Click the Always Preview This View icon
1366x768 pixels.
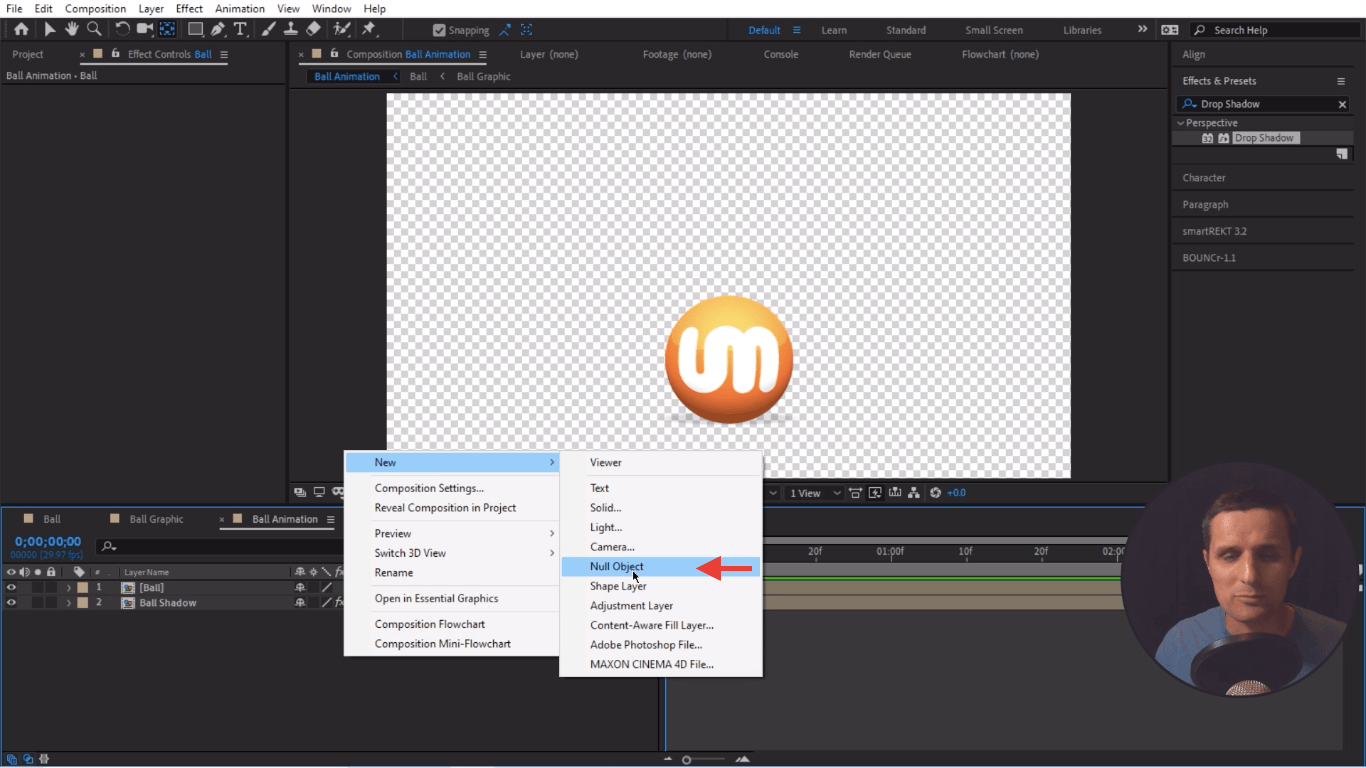click(299, 492)
